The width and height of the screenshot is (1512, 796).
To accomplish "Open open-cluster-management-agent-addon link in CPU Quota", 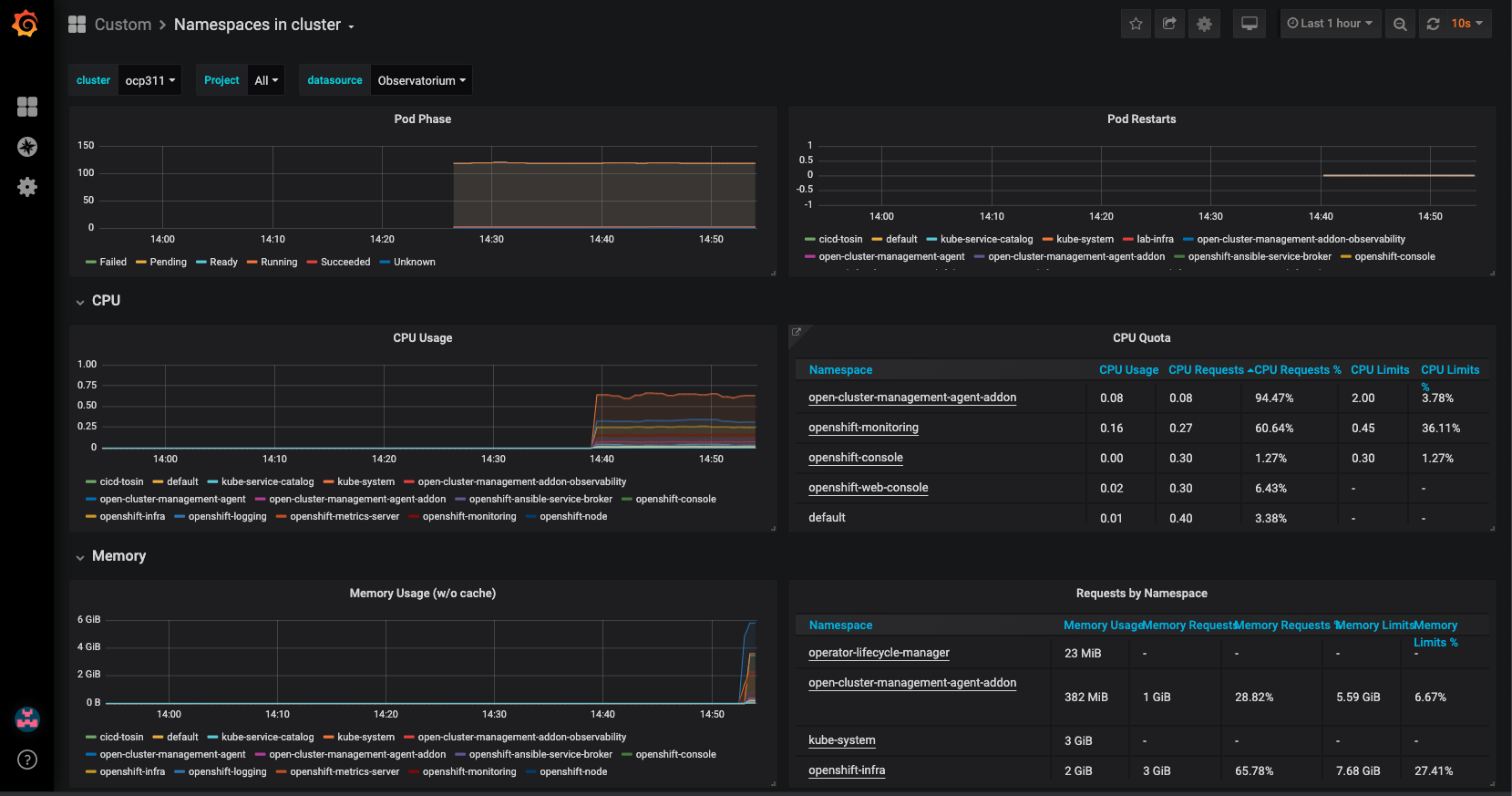I will click(x=912, y=398).
